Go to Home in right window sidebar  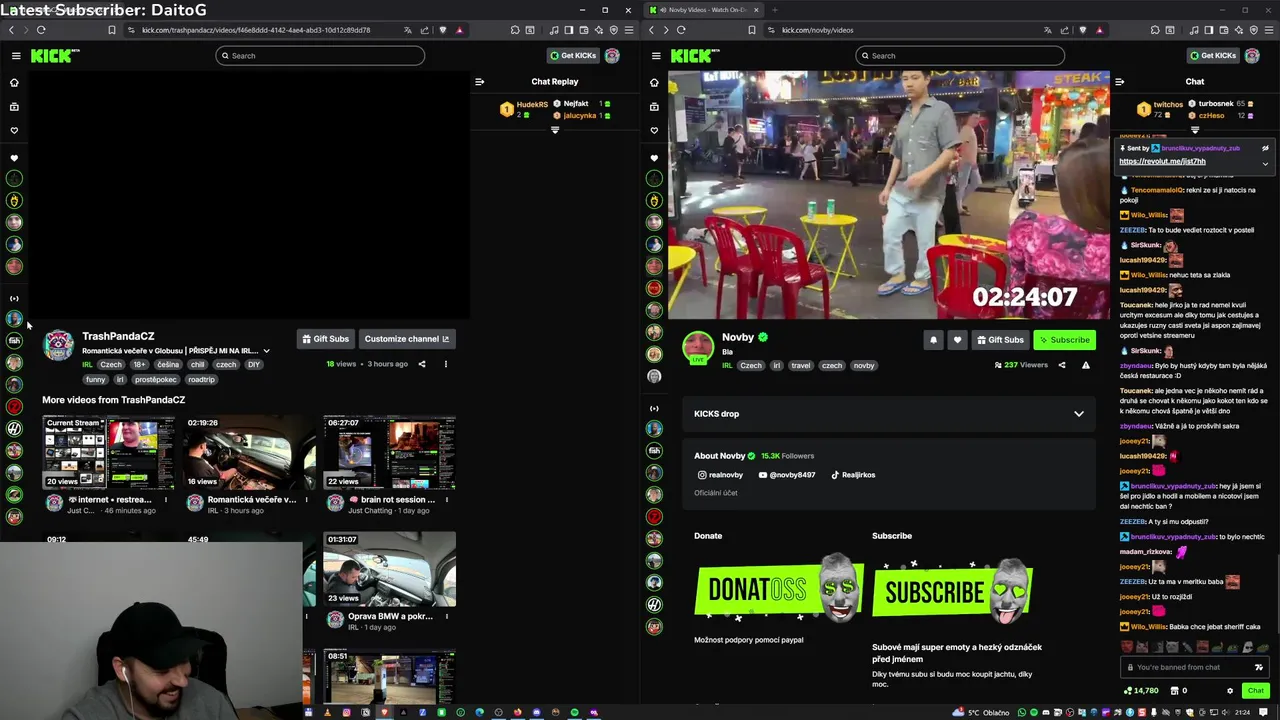(x=654, y=82)
